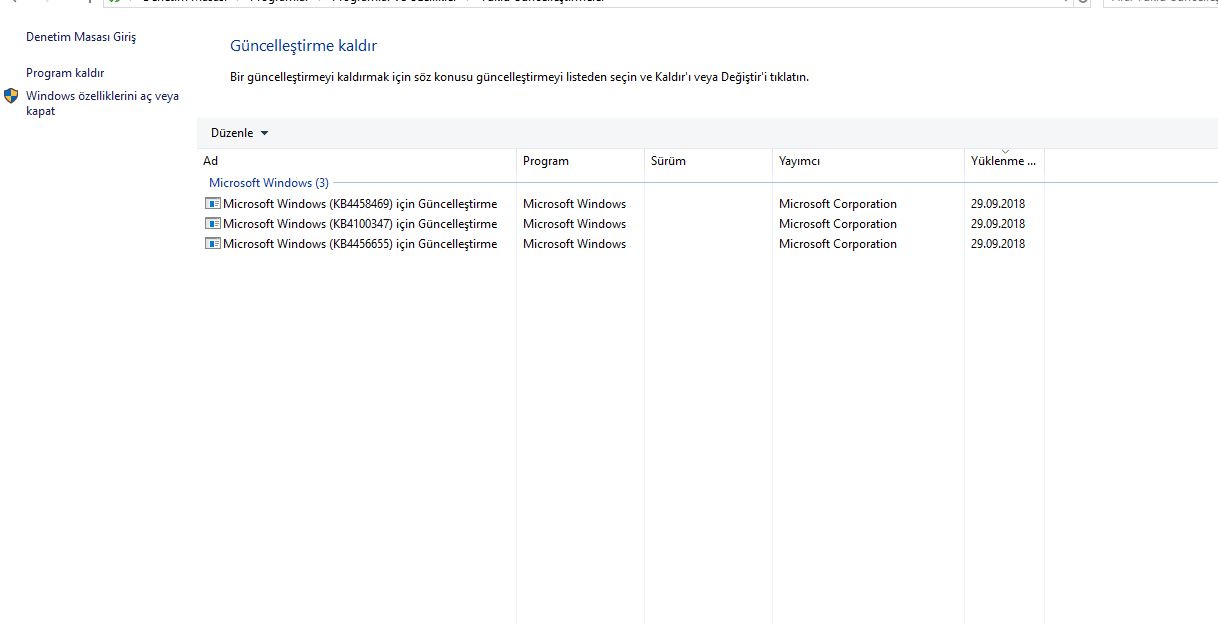Viewport: 1218px width, 624px height.
Task: Click the 29.09.2018 date in the KB4100347 row
Action: (x=998, y=223)
